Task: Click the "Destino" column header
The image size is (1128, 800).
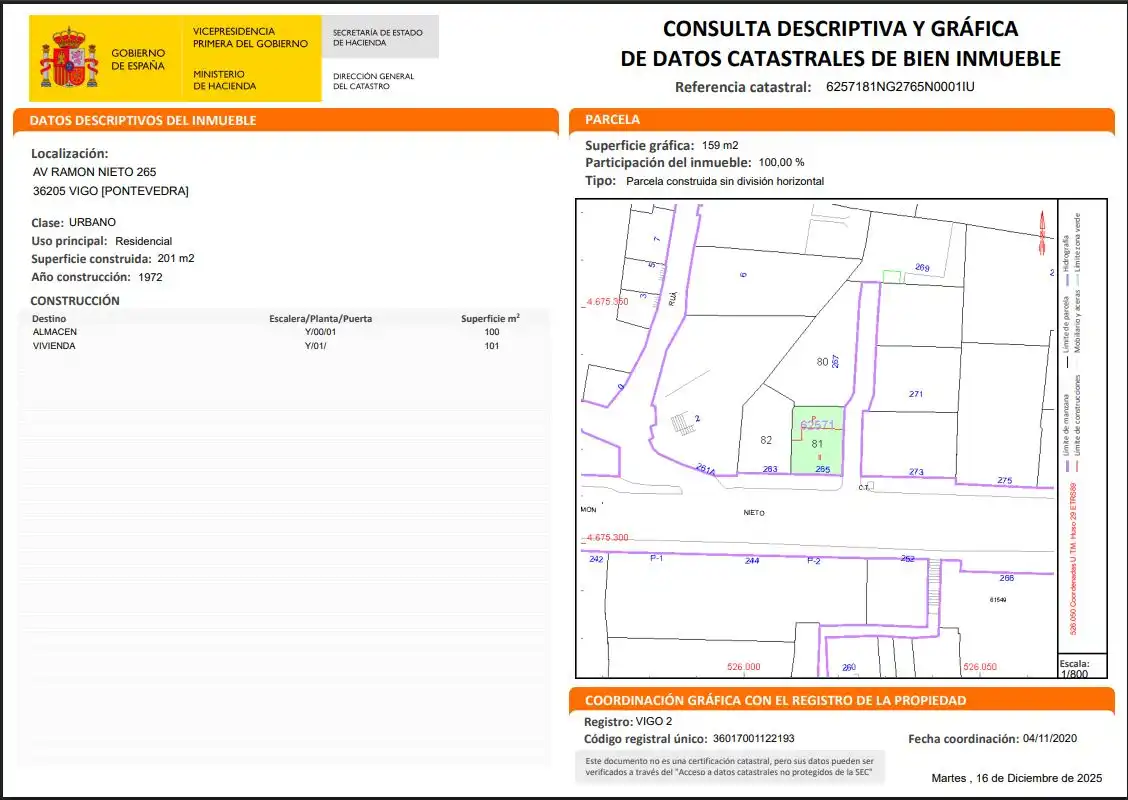Action: coord(49,319)
